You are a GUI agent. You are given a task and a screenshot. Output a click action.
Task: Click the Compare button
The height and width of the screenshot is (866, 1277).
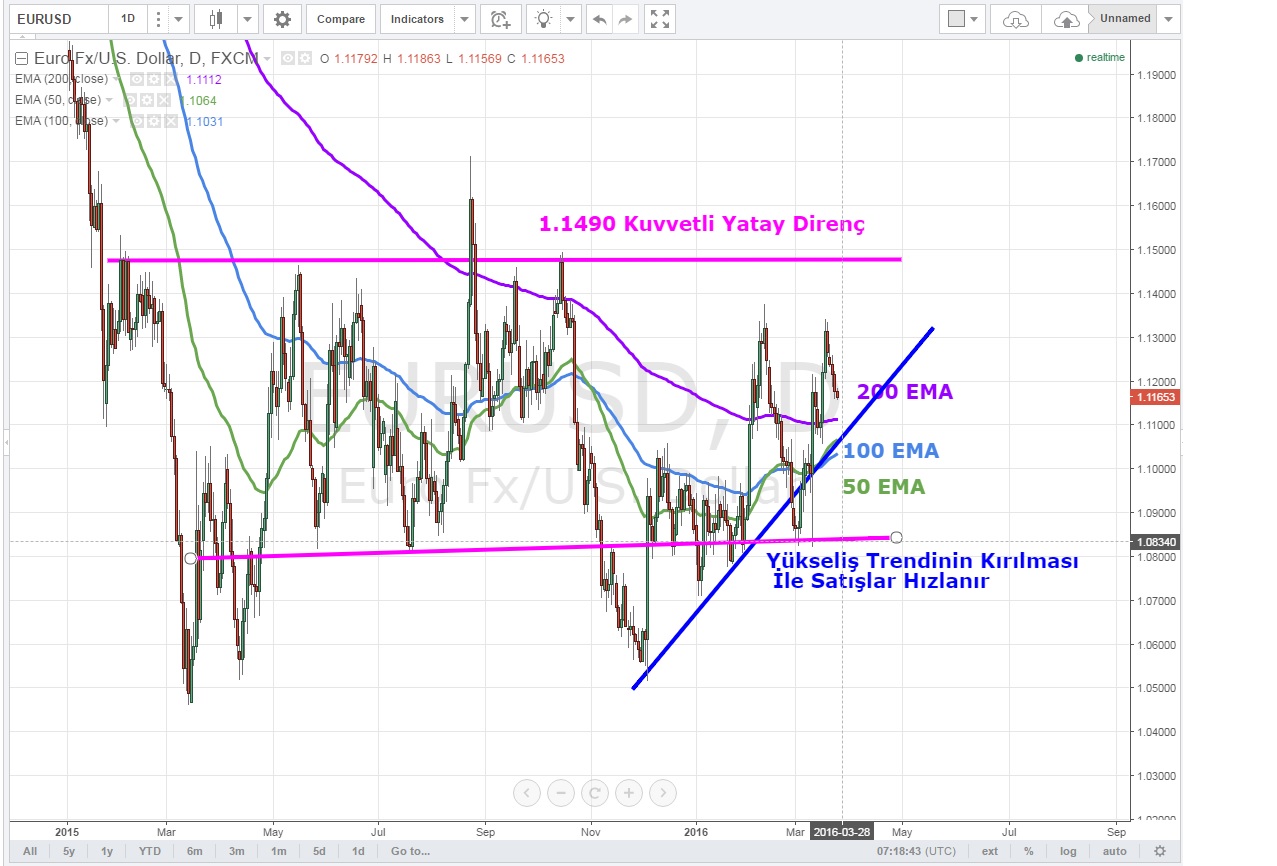coord(341,19)
